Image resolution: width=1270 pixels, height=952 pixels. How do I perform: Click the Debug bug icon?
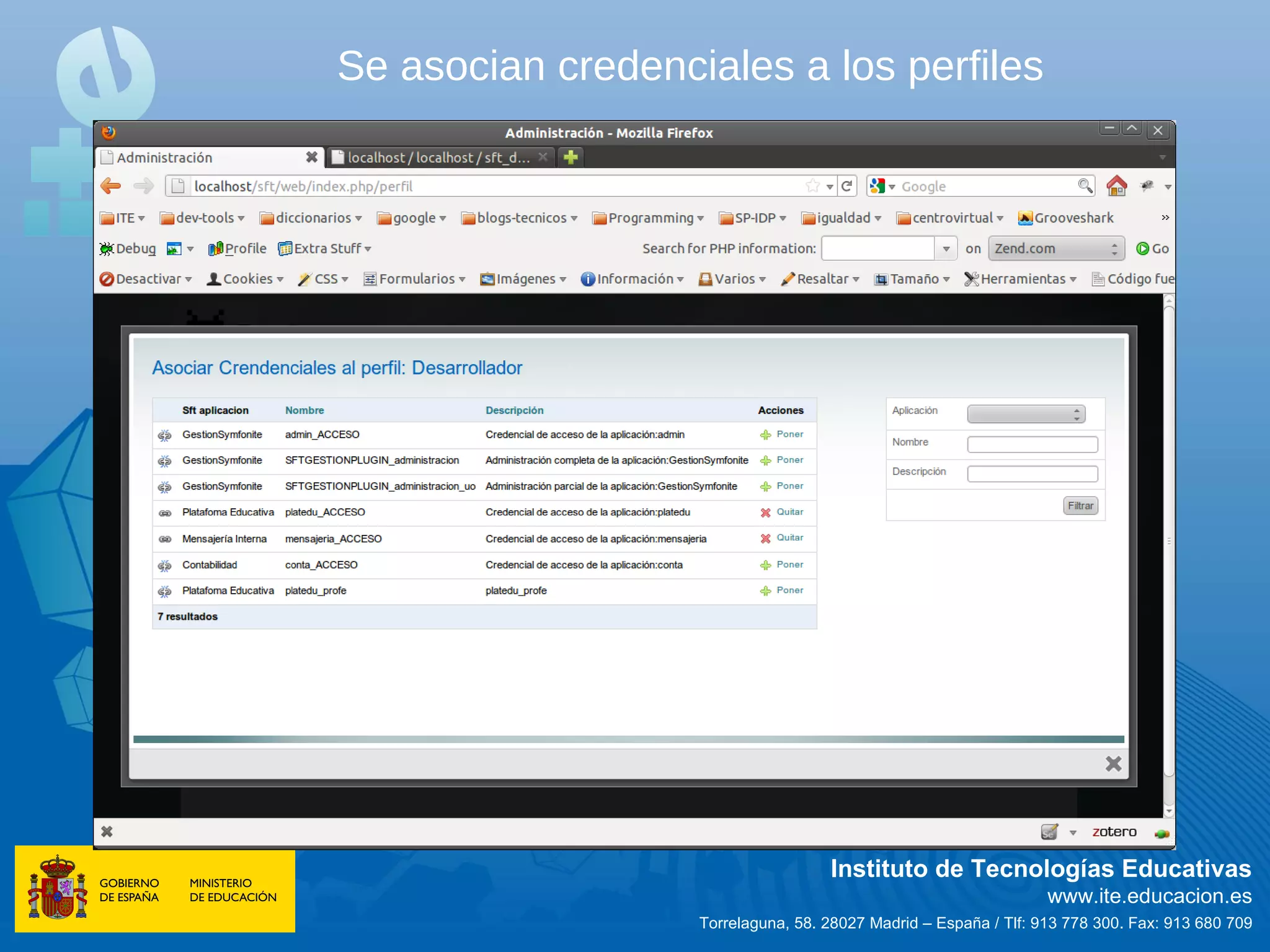tap(107, 249)
